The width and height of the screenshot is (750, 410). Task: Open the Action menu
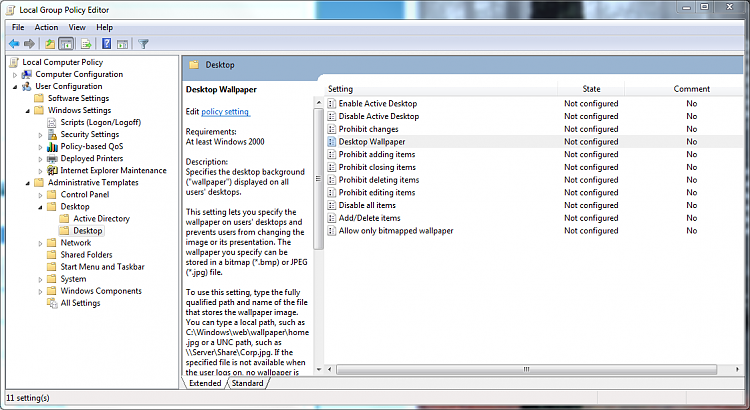pos(46,27)
